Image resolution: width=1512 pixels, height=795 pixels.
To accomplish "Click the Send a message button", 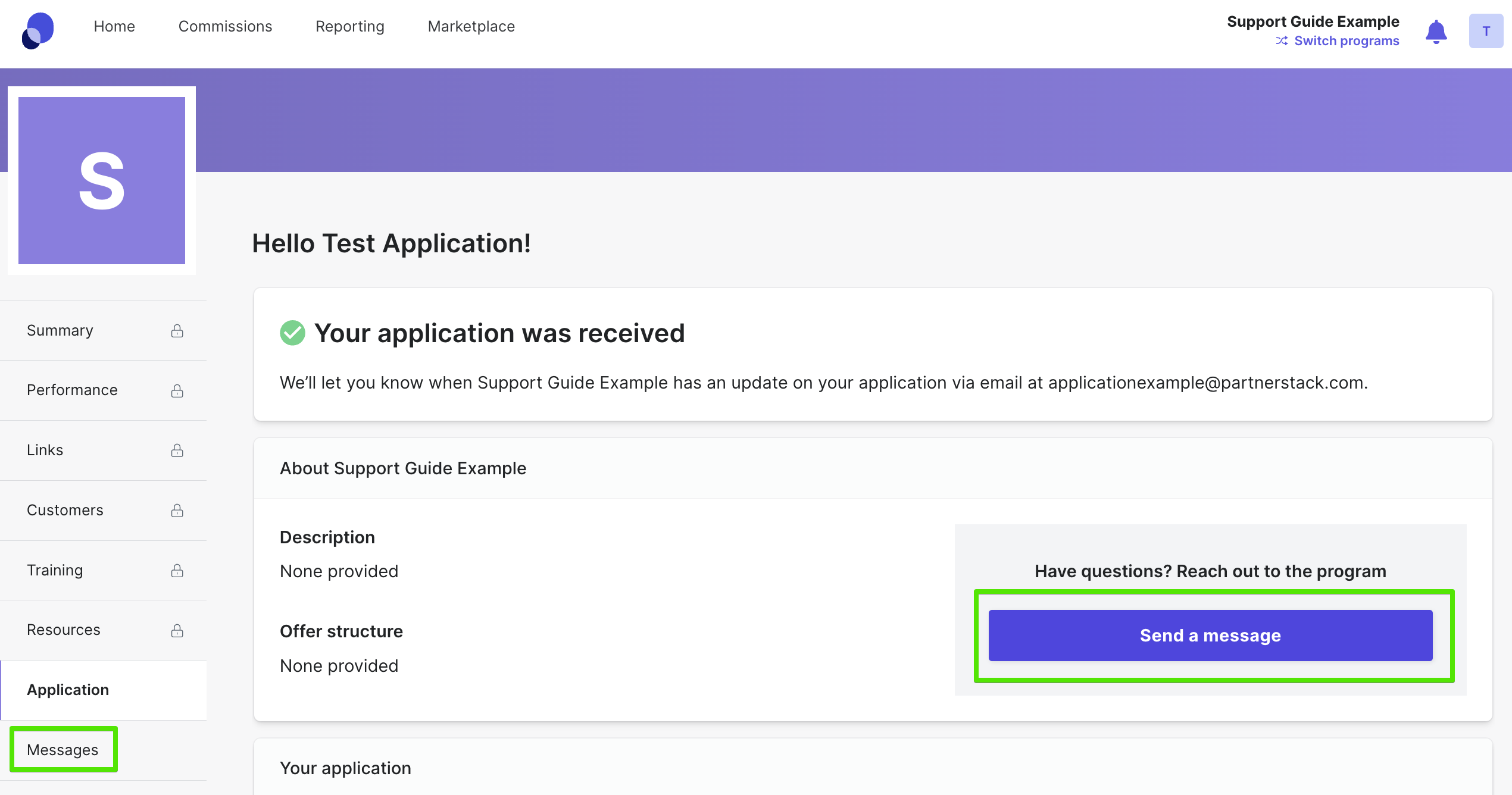I will (x=1210, y=635).
